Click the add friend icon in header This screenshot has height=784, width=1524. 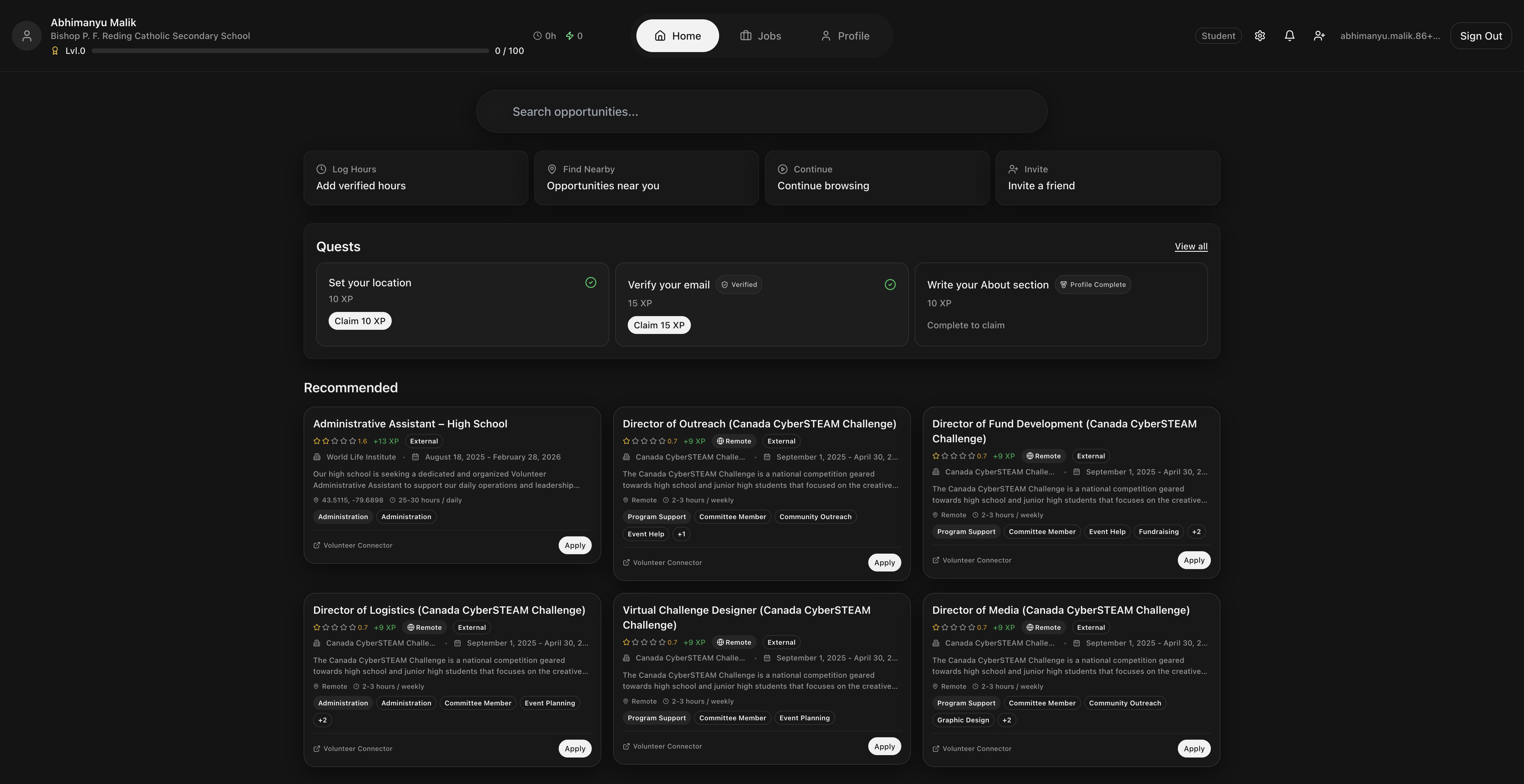point(1319,35)
